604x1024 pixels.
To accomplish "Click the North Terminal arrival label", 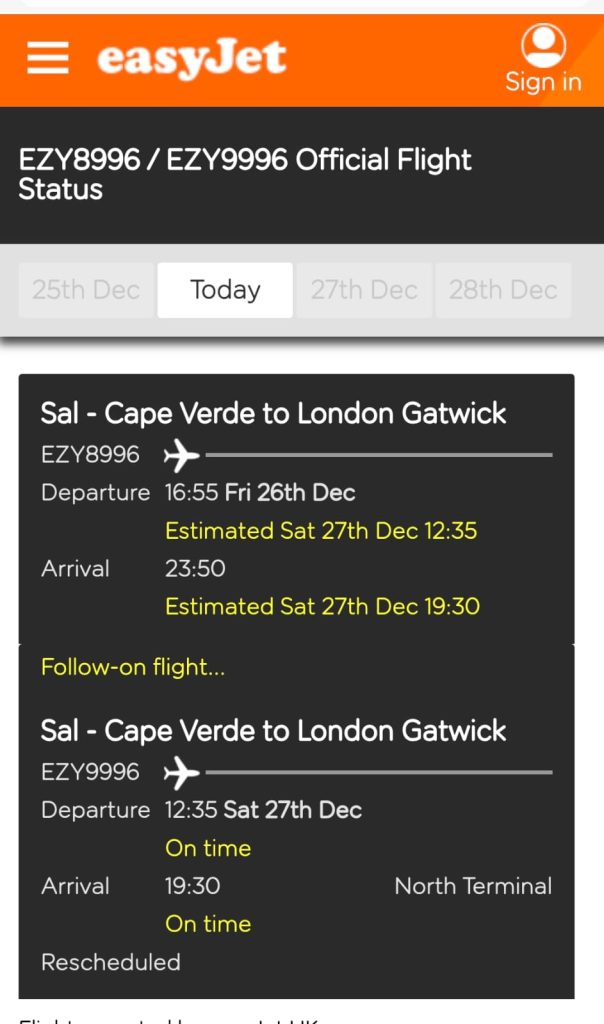I will click(x=473, y=886).
